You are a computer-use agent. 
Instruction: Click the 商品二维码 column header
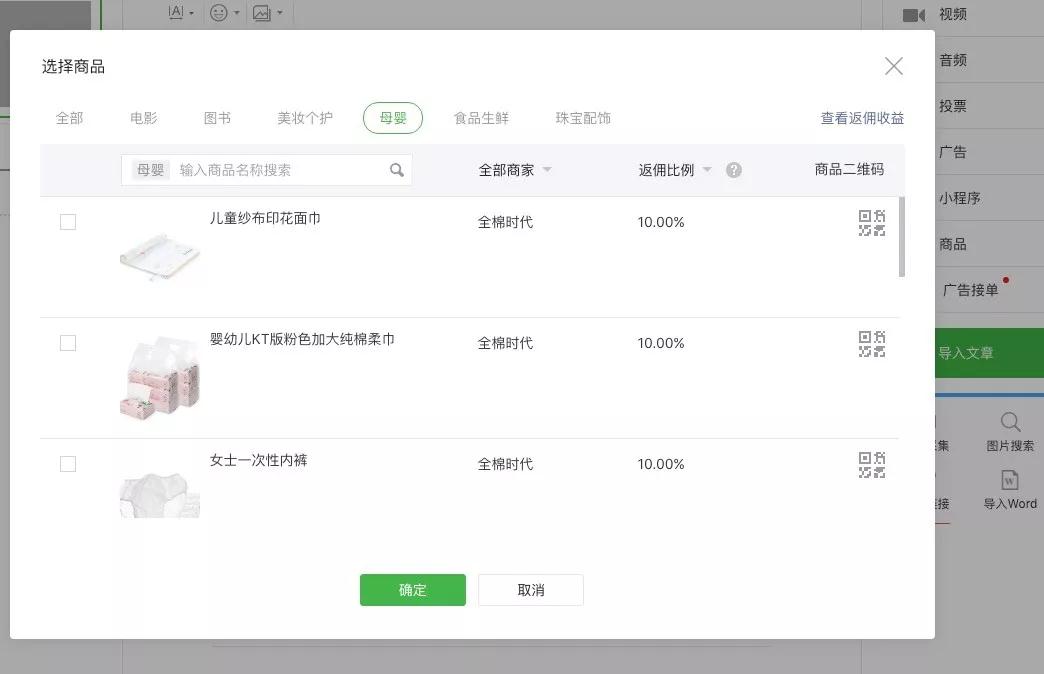849,169
